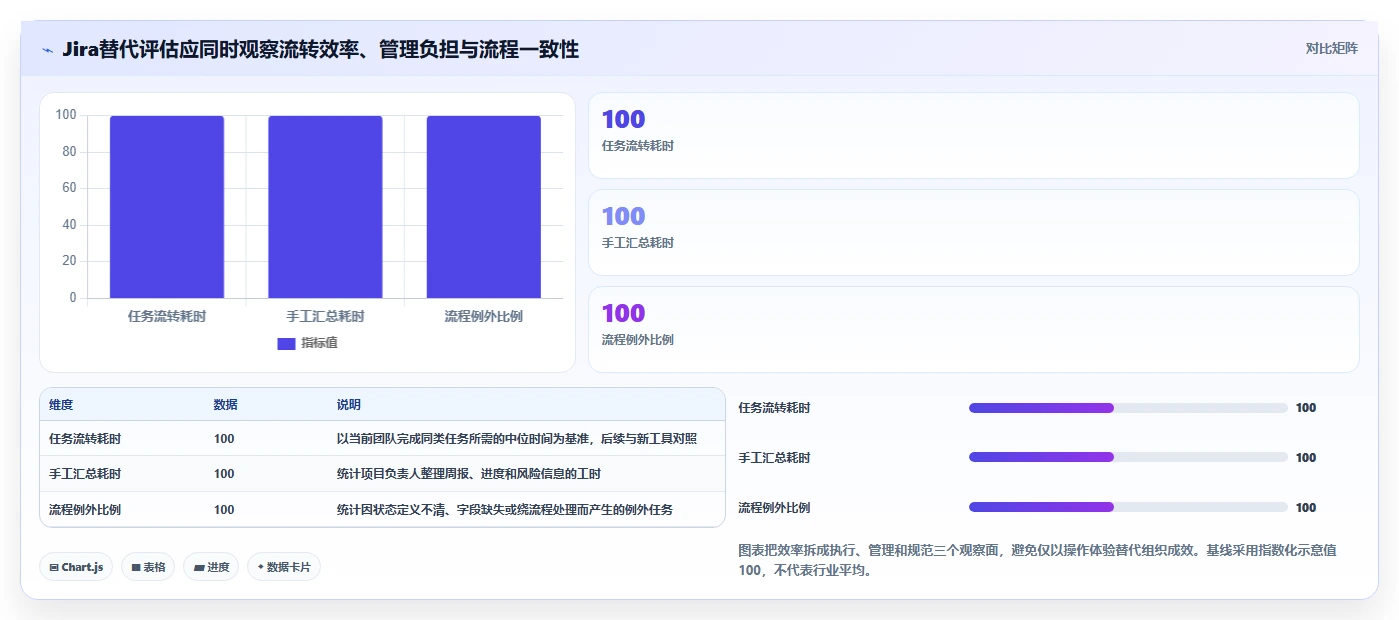Click value 100 right of 任务流转耗时 progress bar
This screenshot has height=620, width=1399.
point(1306,408)
